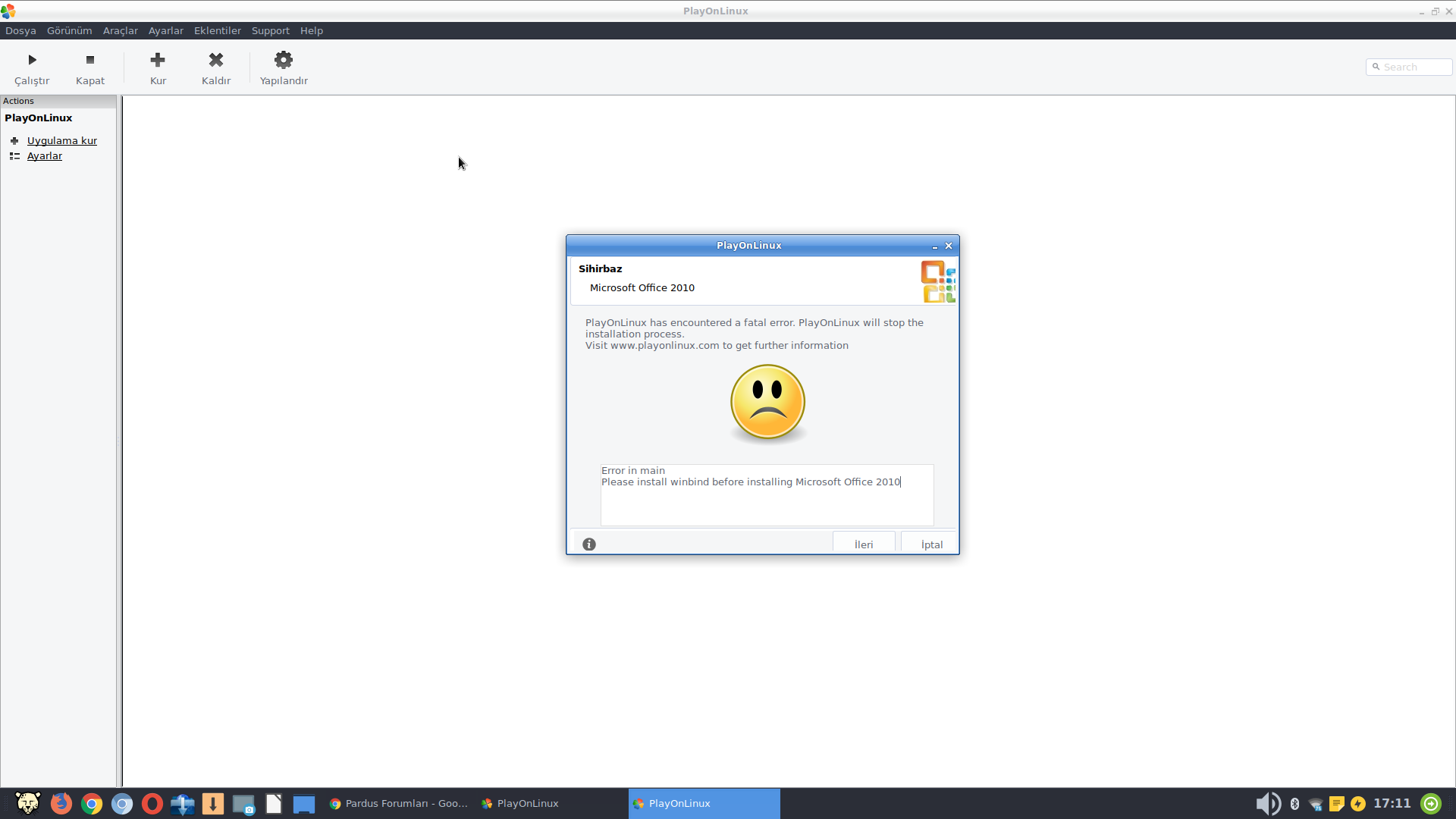Select the Support menu item
Image resolution: width=1456 pixels, height=819 pixels.
(x=271, y=30)
